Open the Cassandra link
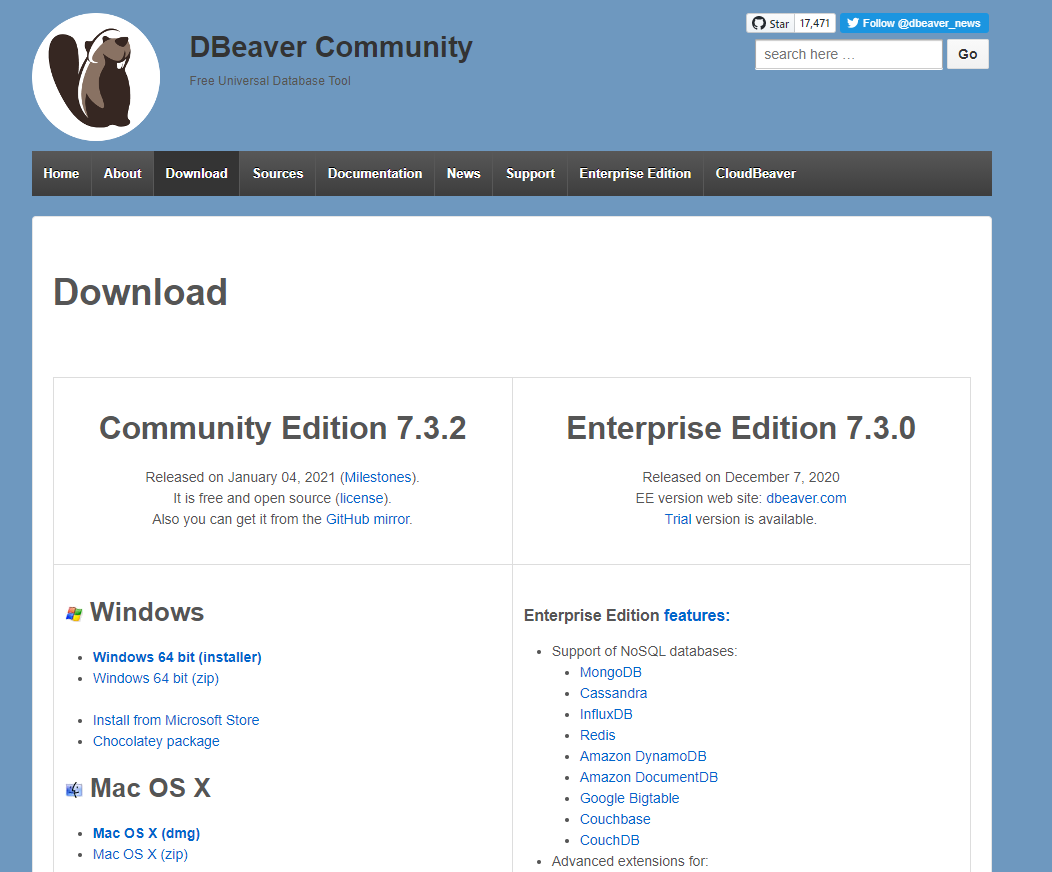Image resolution: width=1052 pixels, height=872 pixels. (613, 693)
